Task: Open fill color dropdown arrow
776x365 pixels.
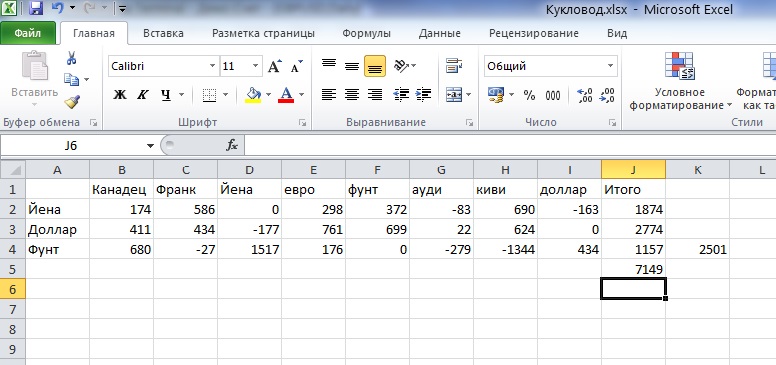Action: (x=269, y=94)
